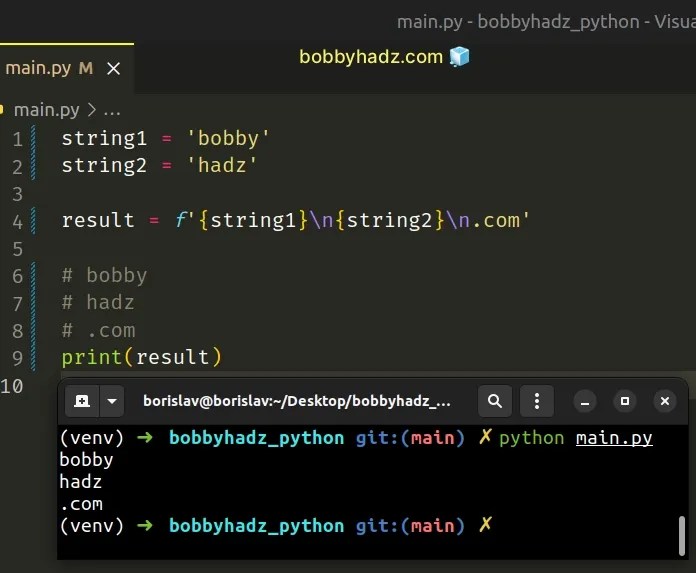This screenshot has width=696, height=573.
Task: Click the 'bobby' string literal
Action: click(x=228, y=138)
